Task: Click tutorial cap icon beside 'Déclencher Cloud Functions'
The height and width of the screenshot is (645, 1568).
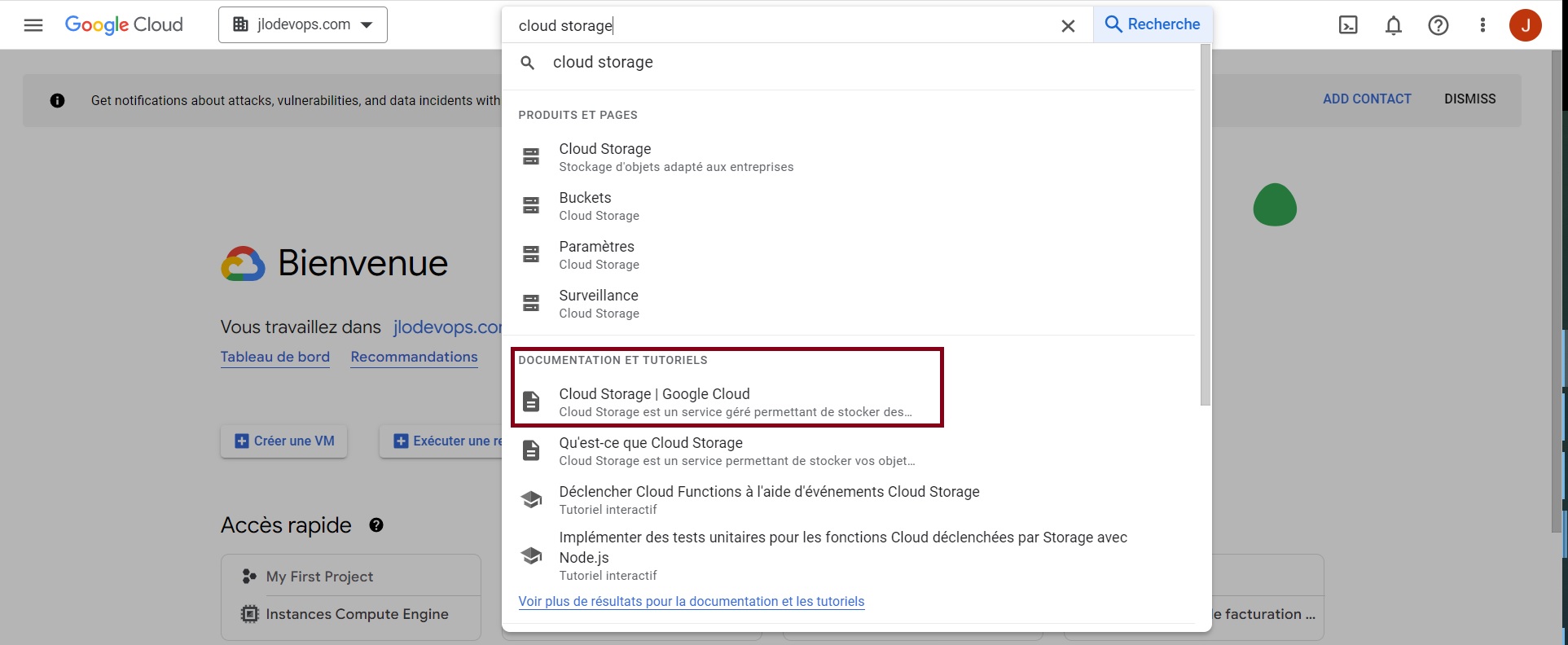Action: [531, 499]
